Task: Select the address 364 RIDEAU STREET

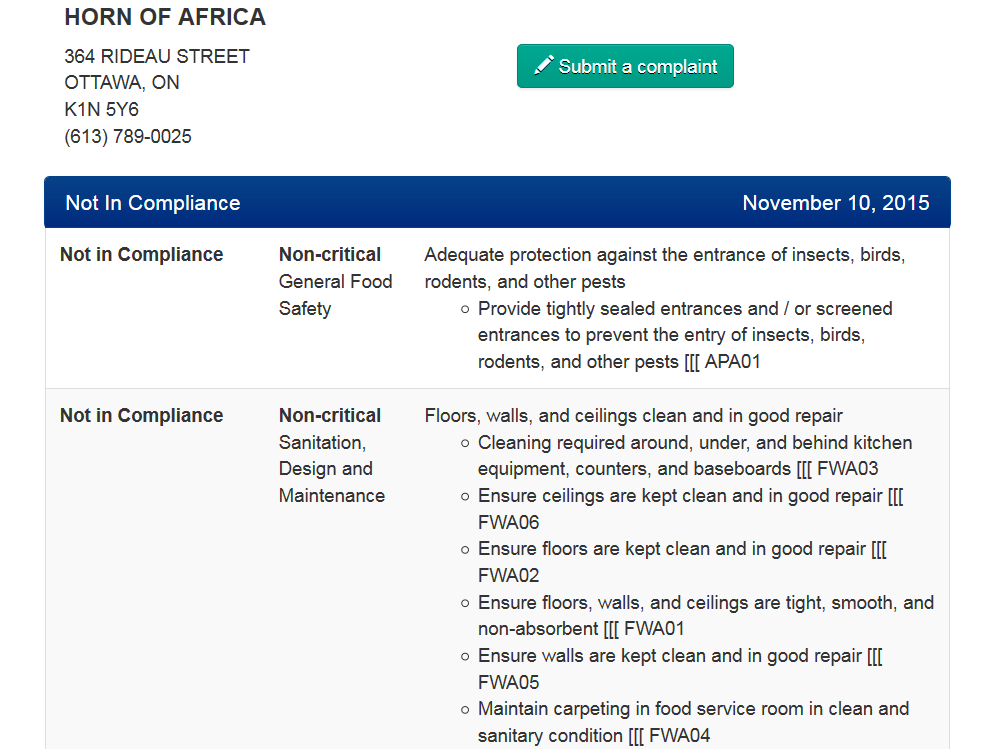Action: point(156,56)
